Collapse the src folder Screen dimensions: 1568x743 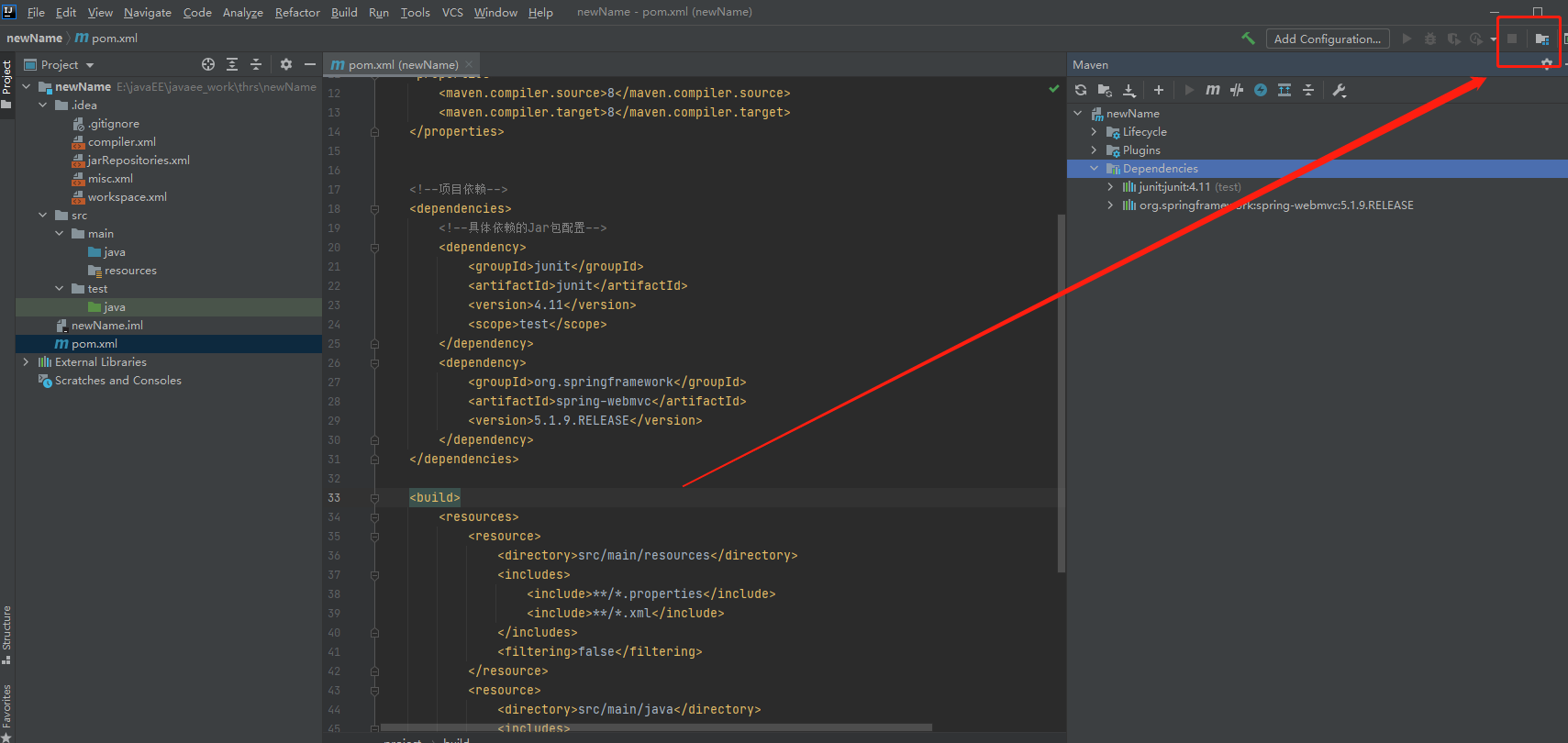tap(43, 216)
